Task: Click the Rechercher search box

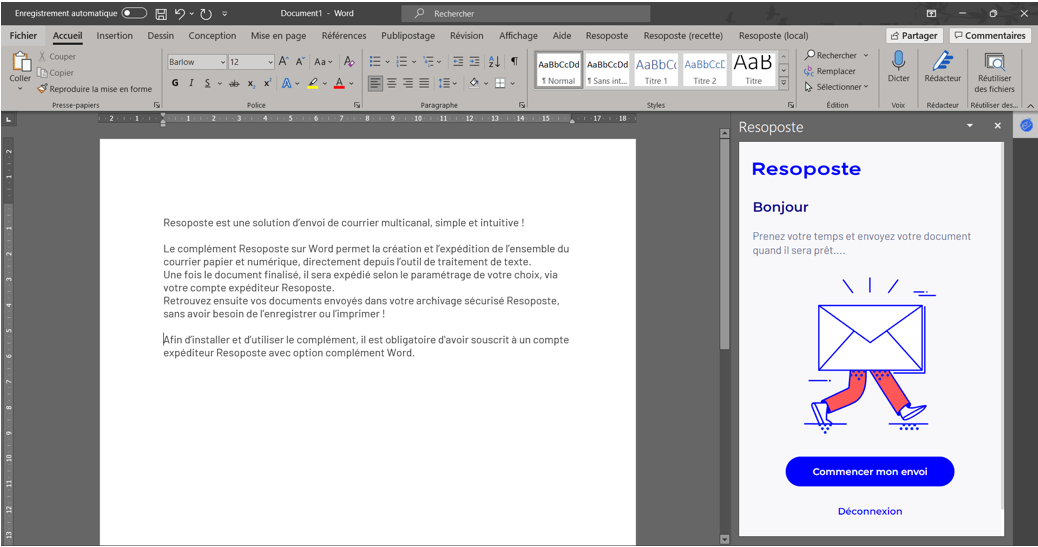Action: click(x=526, y=13)
